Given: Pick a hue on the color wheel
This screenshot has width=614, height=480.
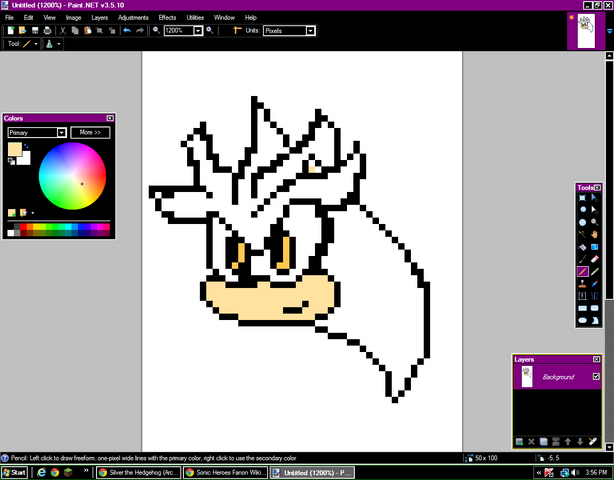Looking at the screenshot, I should pyautogui.click(x=72, y=176).
